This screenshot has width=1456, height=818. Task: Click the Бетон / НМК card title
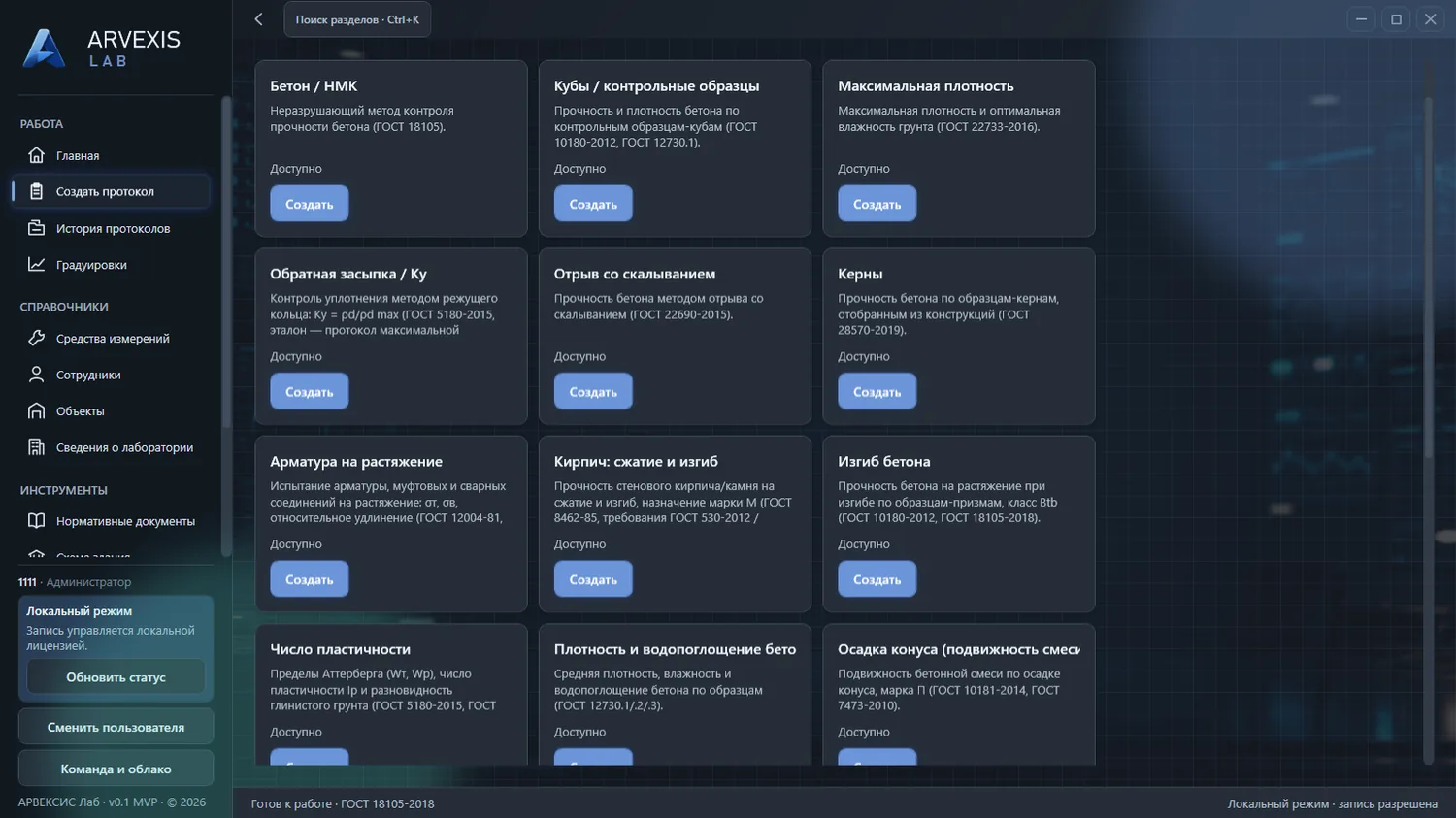pyautogui.click(x=314, y=86)
